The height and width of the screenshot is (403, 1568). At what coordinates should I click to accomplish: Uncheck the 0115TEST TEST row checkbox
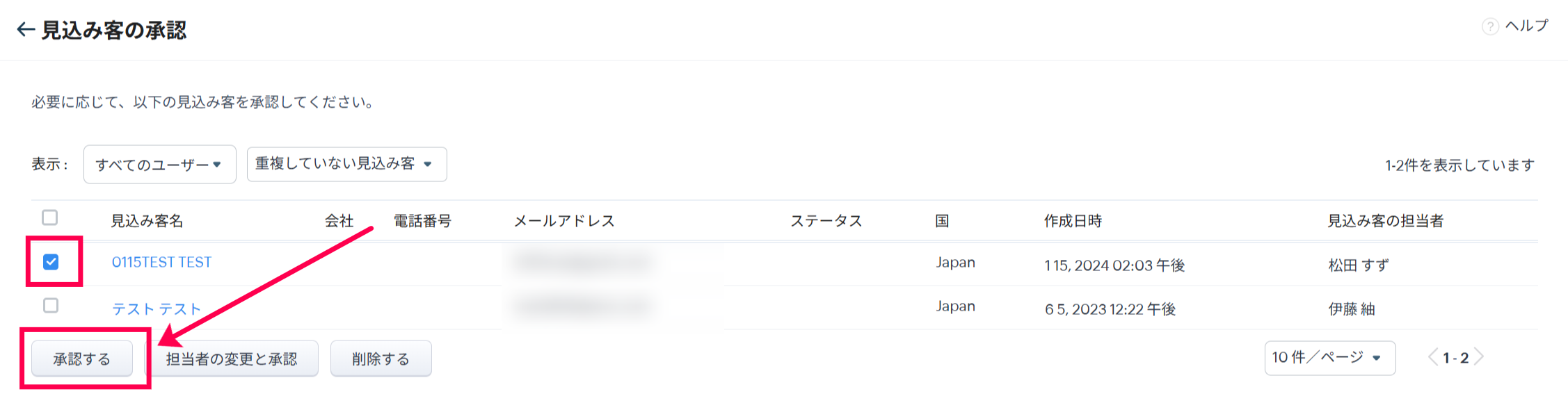51,262
